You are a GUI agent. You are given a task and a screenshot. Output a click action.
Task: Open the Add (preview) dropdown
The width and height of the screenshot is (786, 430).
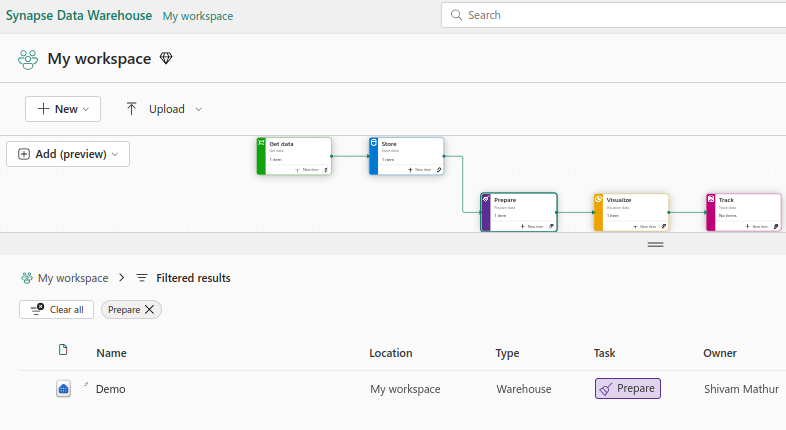click(x=68, y=154)
